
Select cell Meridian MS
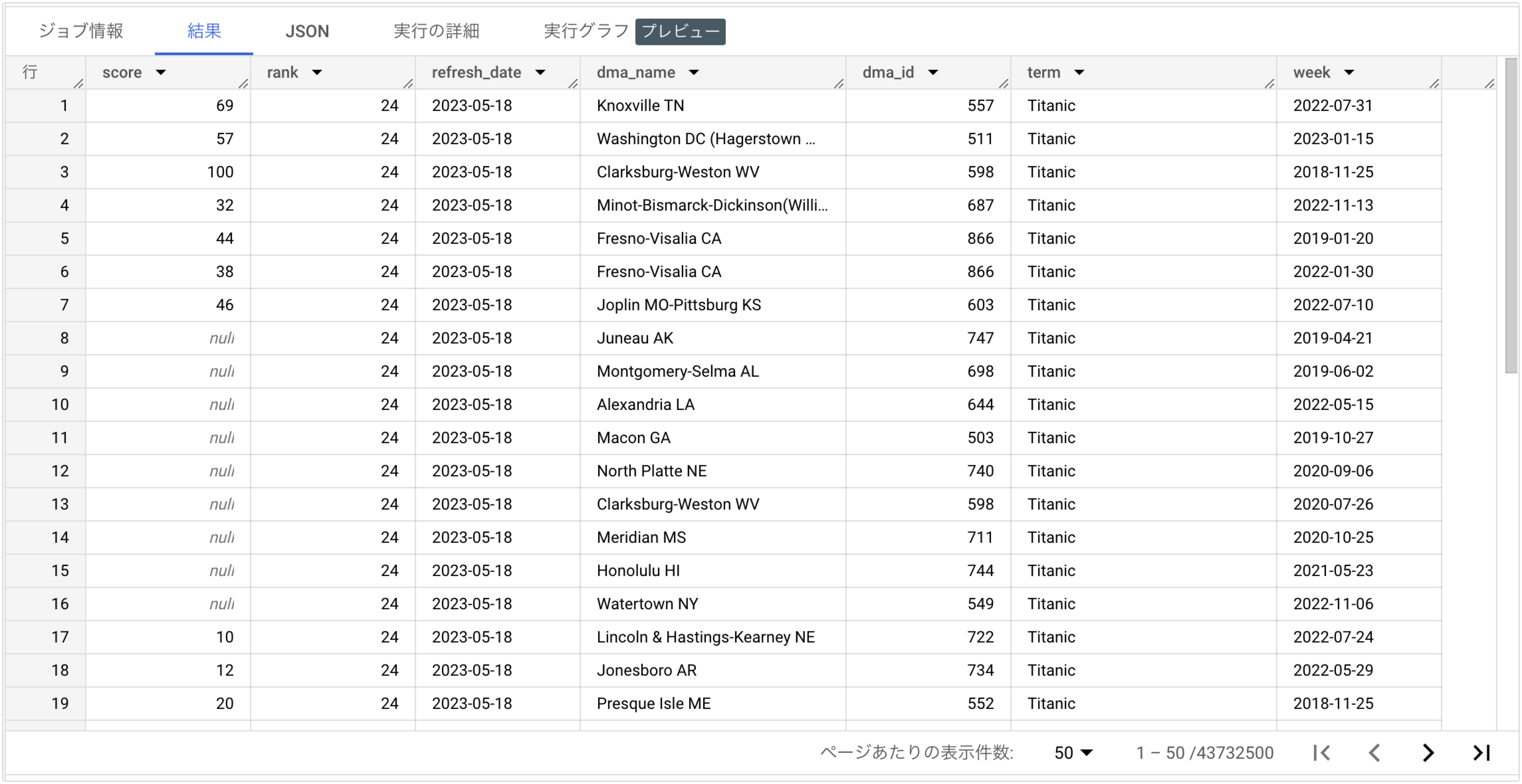pos(712,538)
